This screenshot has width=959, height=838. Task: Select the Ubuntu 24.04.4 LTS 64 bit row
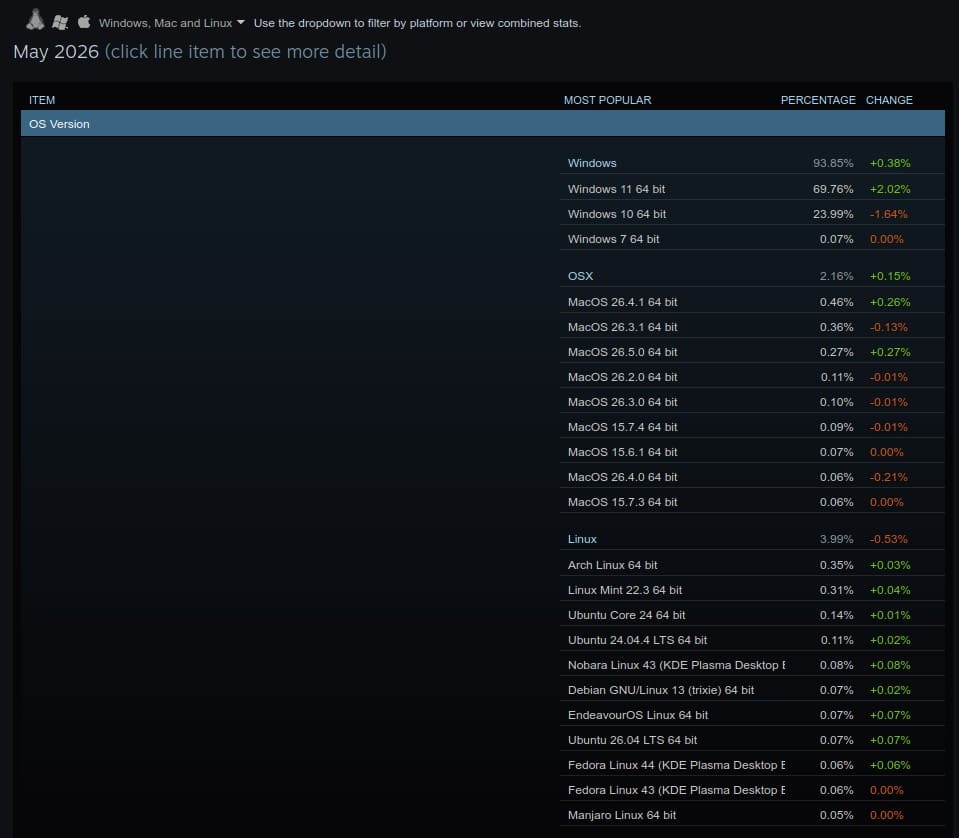(752, 640)
